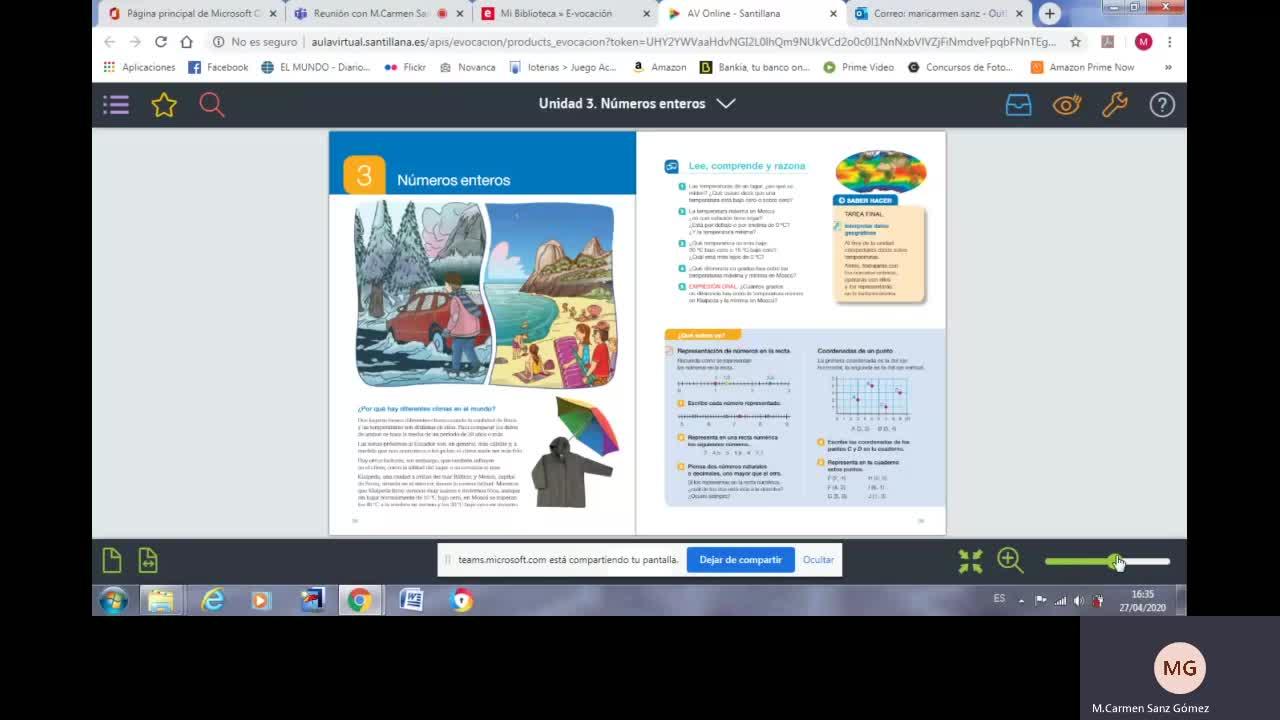1280x720 pixels.
Task: Open Windows Explorer from the taskbar
Action: tap(161, 600)
